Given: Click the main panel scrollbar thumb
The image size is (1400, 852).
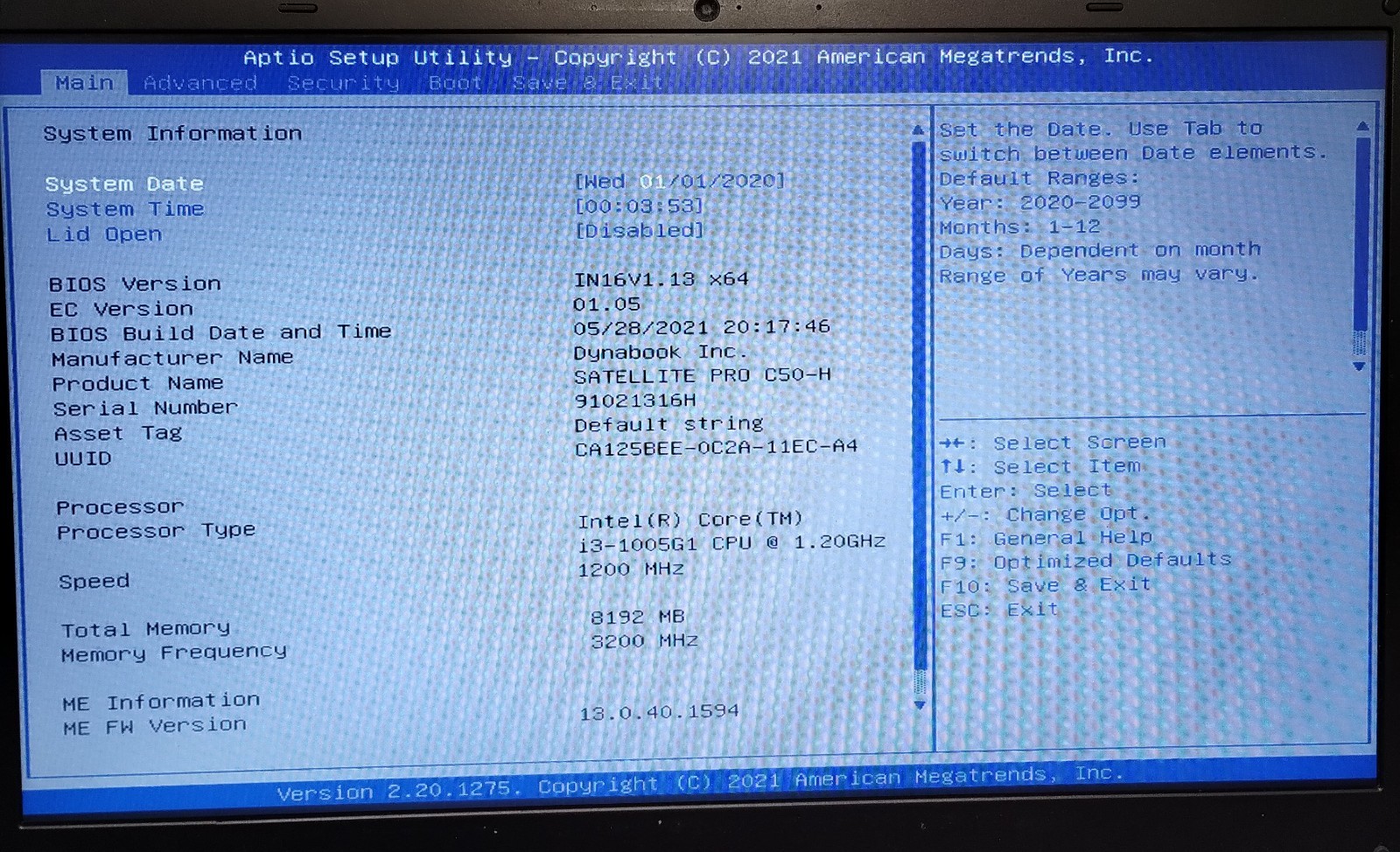Looking at the screenshot, I should [919, 407].
